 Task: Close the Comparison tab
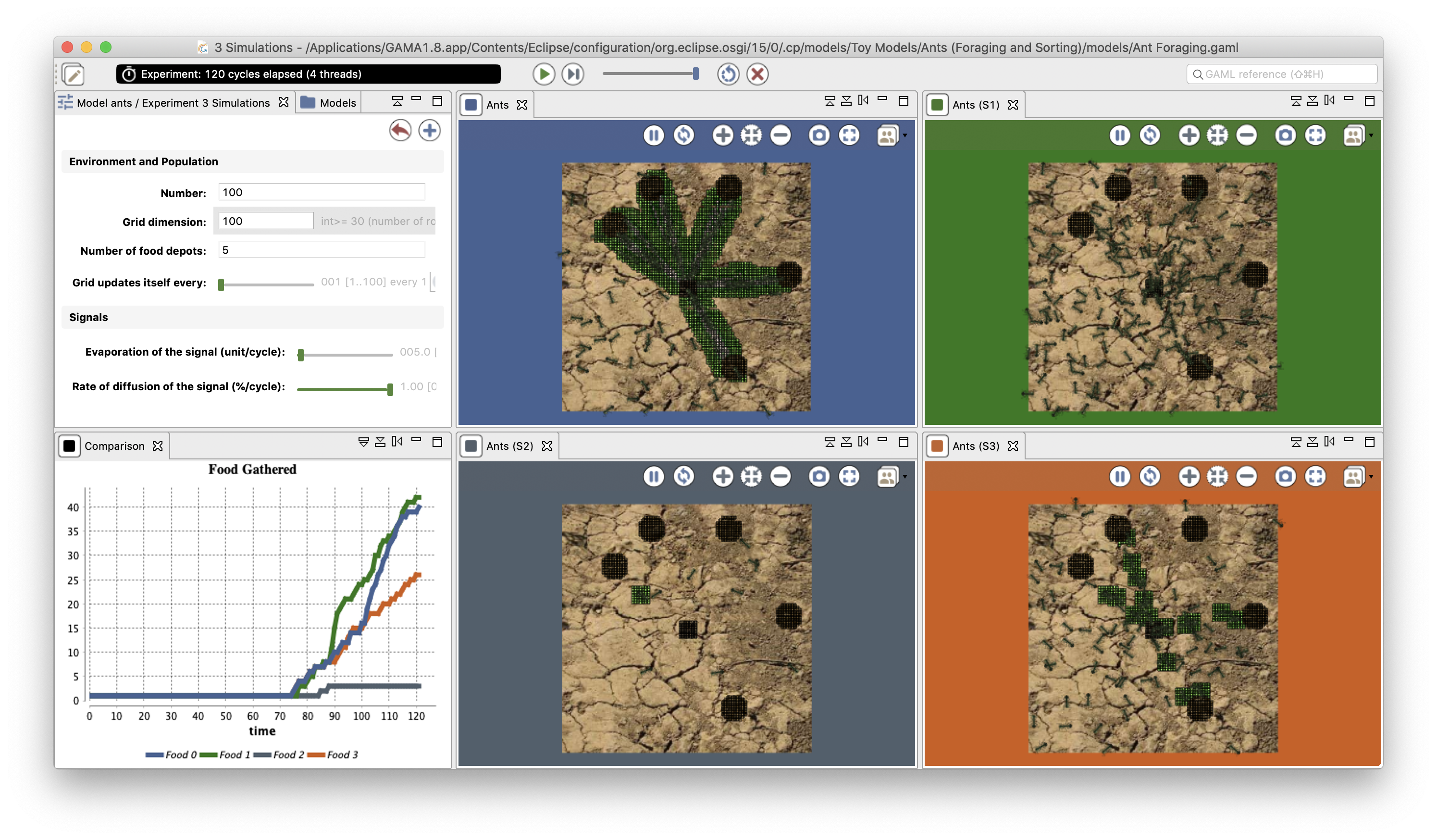tap(158, 446)
